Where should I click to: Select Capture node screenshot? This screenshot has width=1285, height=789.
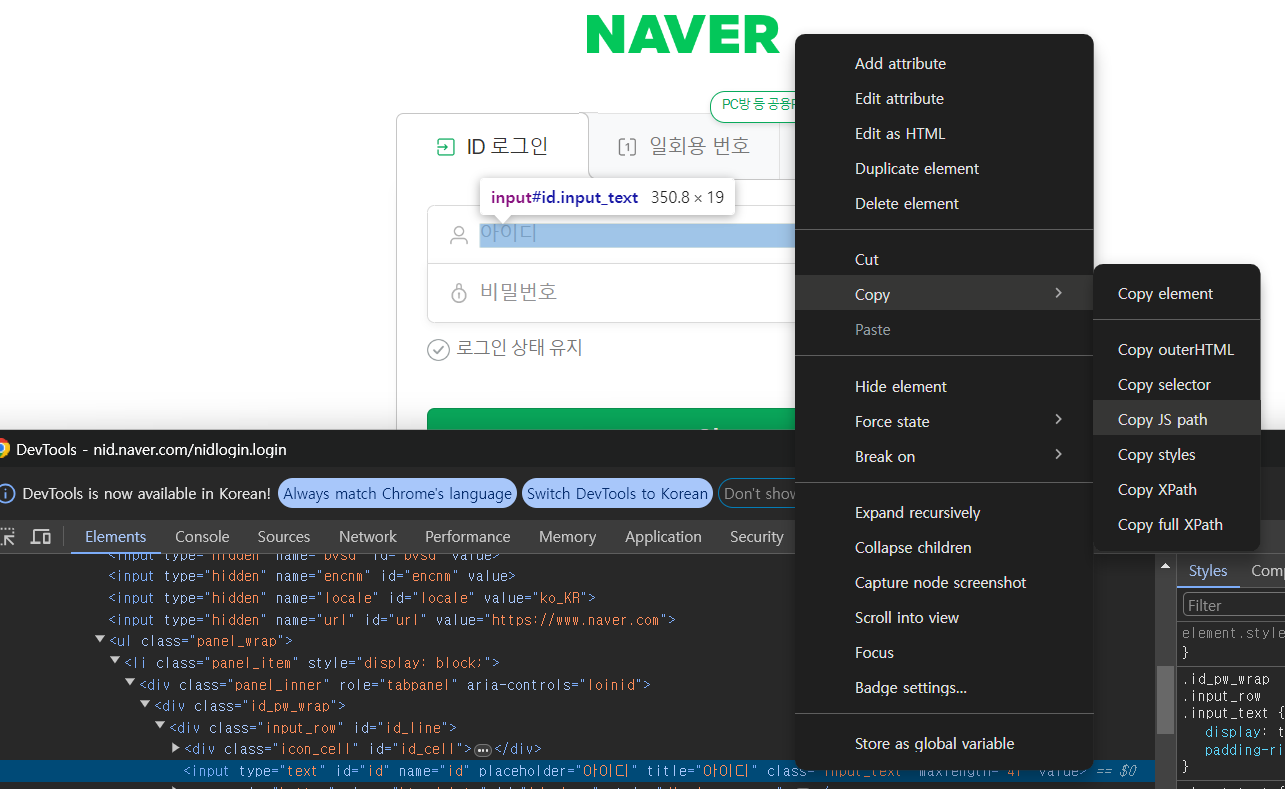tap(944, 582)
